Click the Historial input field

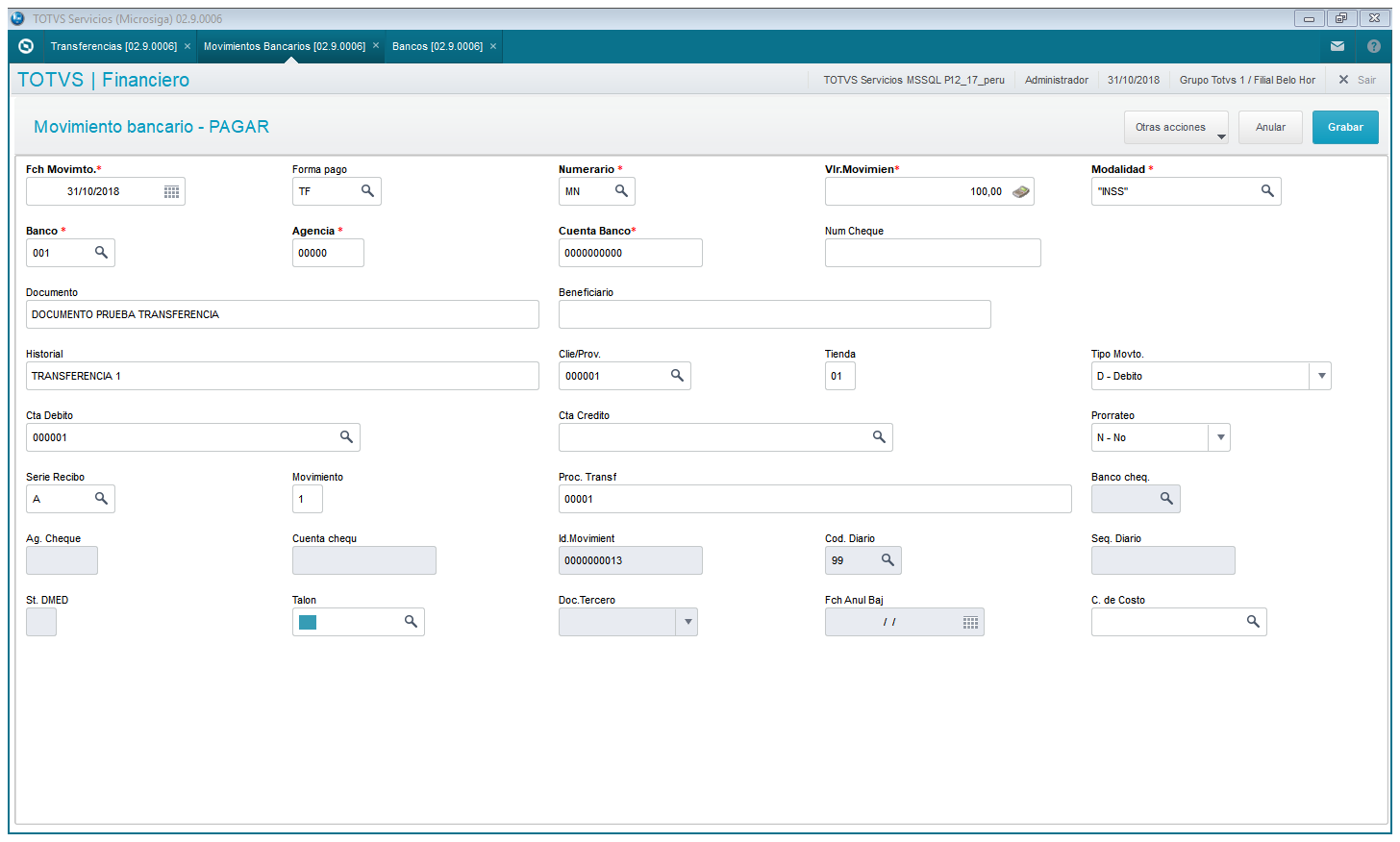tap(283, 376)
